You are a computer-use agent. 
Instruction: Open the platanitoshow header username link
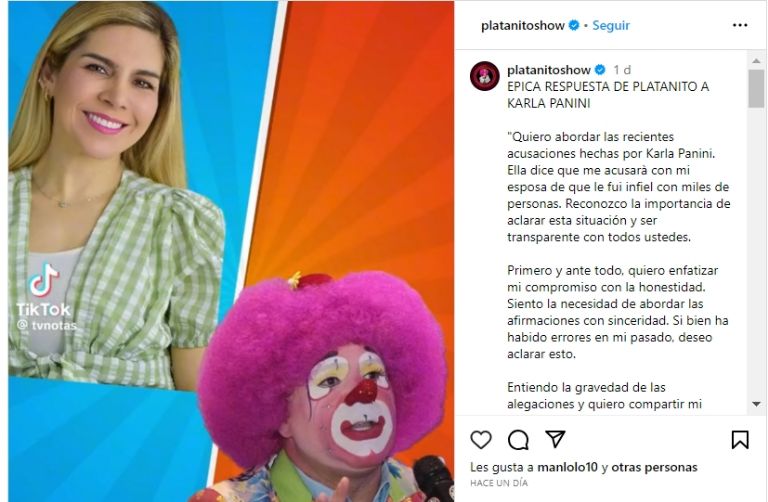[x=523, y=25]
